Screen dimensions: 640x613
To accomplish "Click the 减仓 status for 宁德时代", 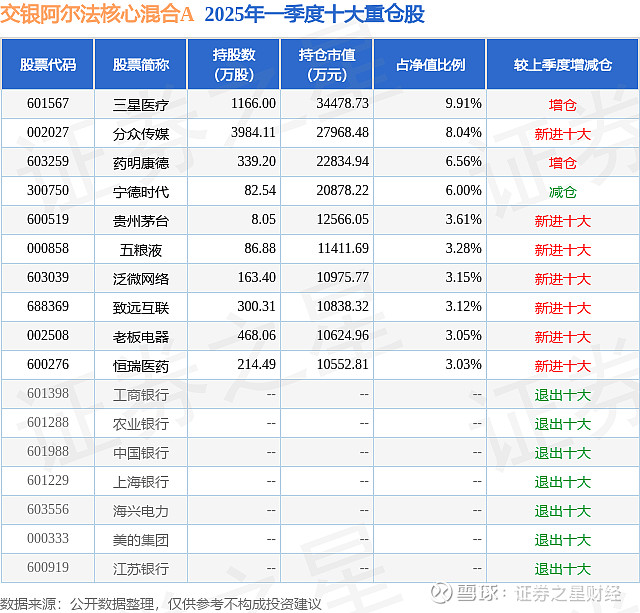I will point(563,192).
